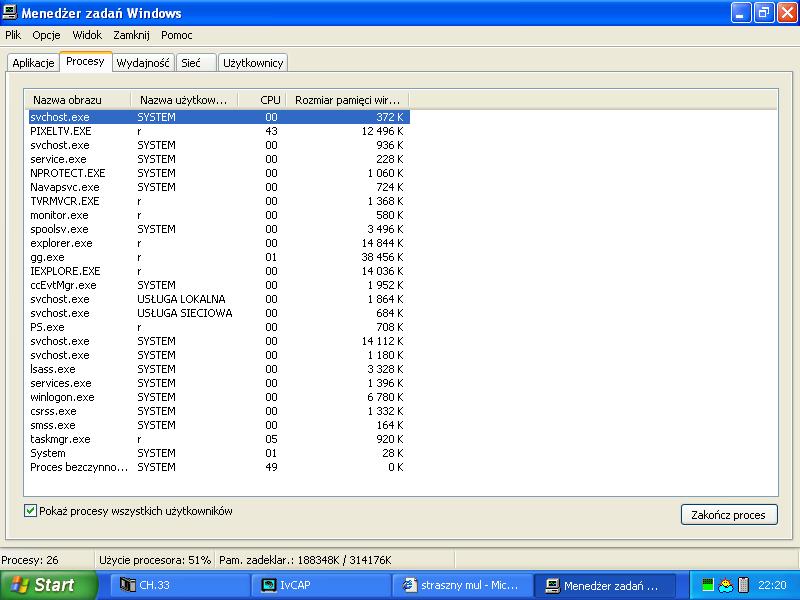Click the Zakończ proces button

729,515
